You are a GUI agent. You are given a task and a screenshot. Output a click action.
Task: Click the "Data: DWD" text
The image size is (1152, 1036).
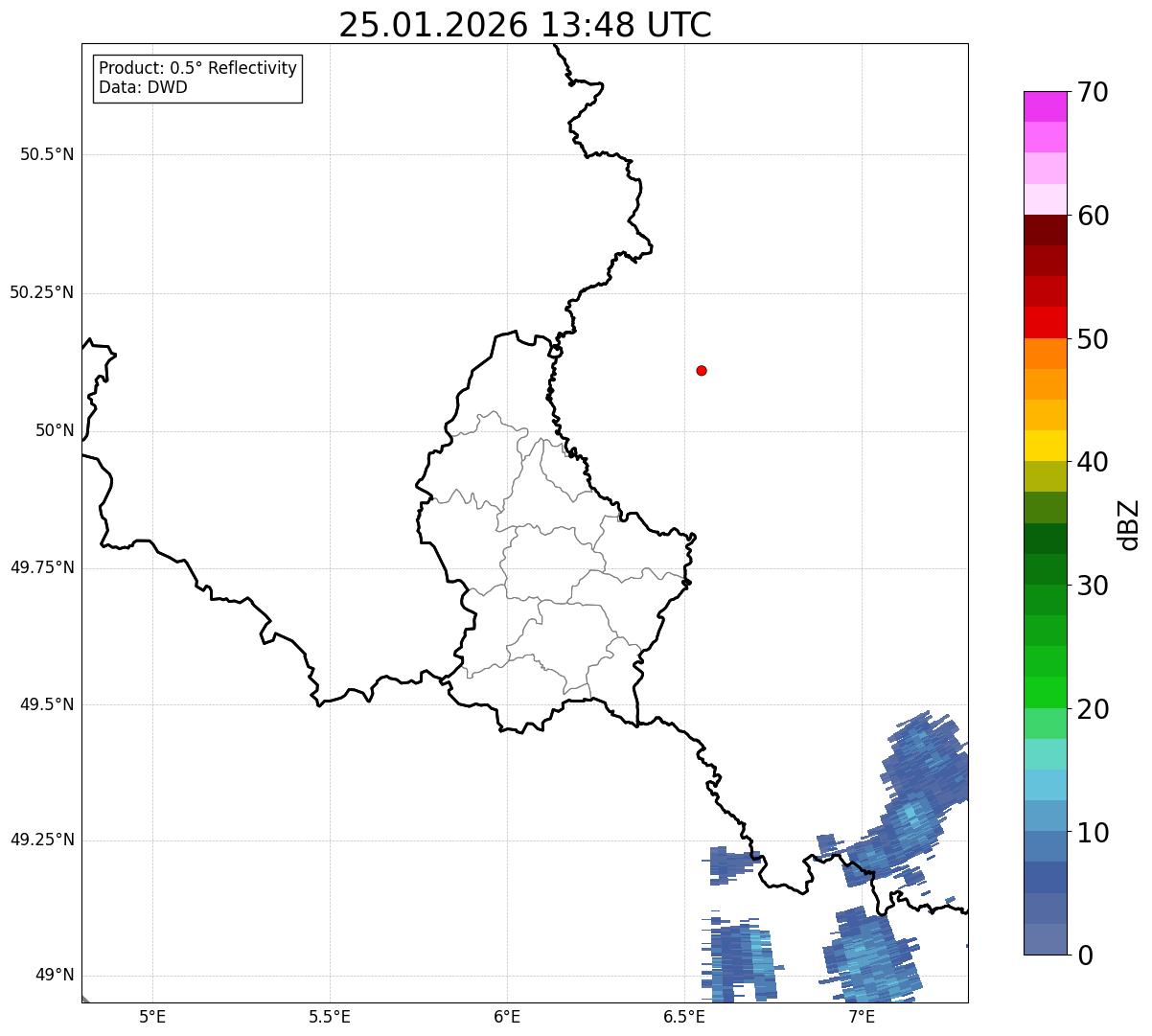coord(143,87)
